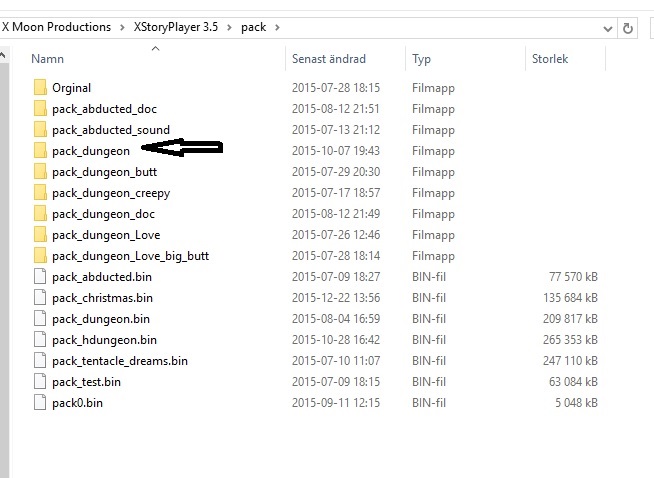Expand chevron after X Moon Productions

pyautogui.click(x=122, y=28)
